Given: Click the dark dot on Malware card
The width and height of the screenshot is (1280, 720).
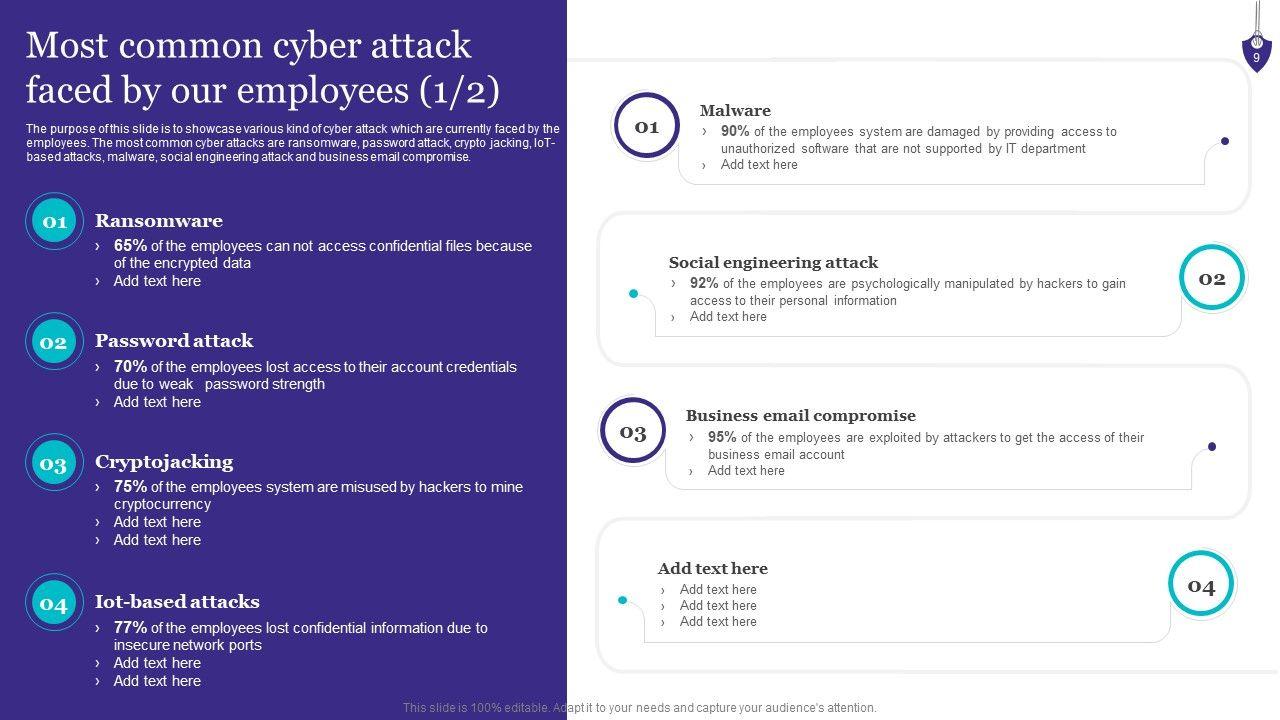Looking at the screenshot, I should 1225,141.
